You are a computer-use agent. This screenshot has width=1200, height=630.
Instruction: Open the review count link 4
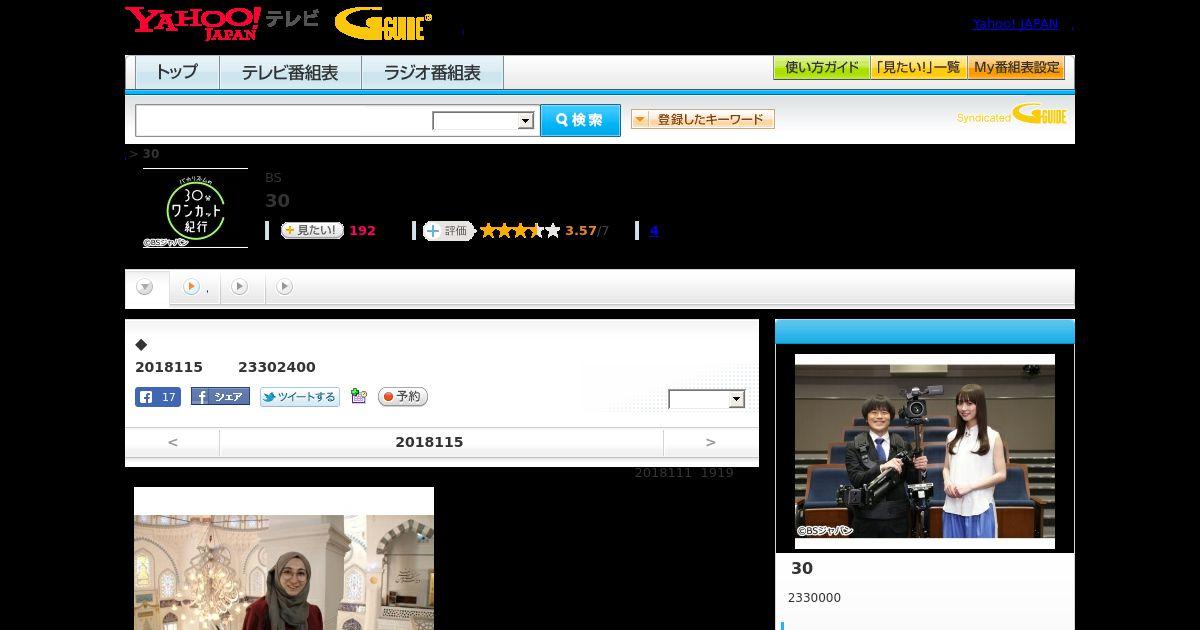(x=654, y=230)
